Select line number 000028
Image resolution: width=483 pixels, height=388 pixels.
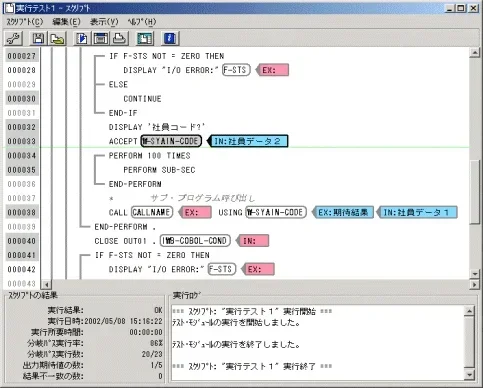tap(22, 70)
